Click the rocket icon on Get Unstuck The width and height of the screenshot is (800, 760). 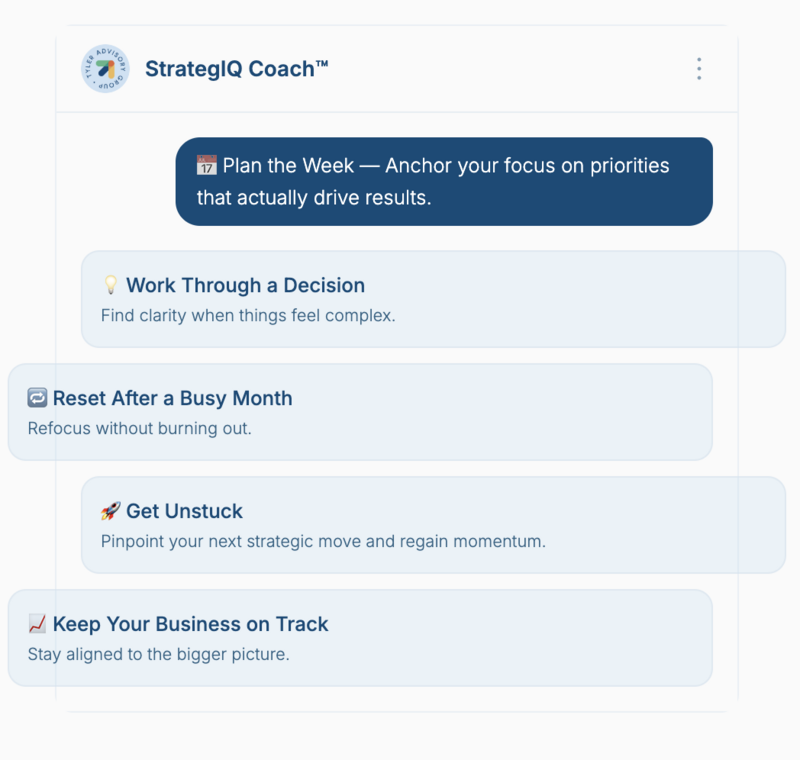pyautogui.click(x=111, y=512)
